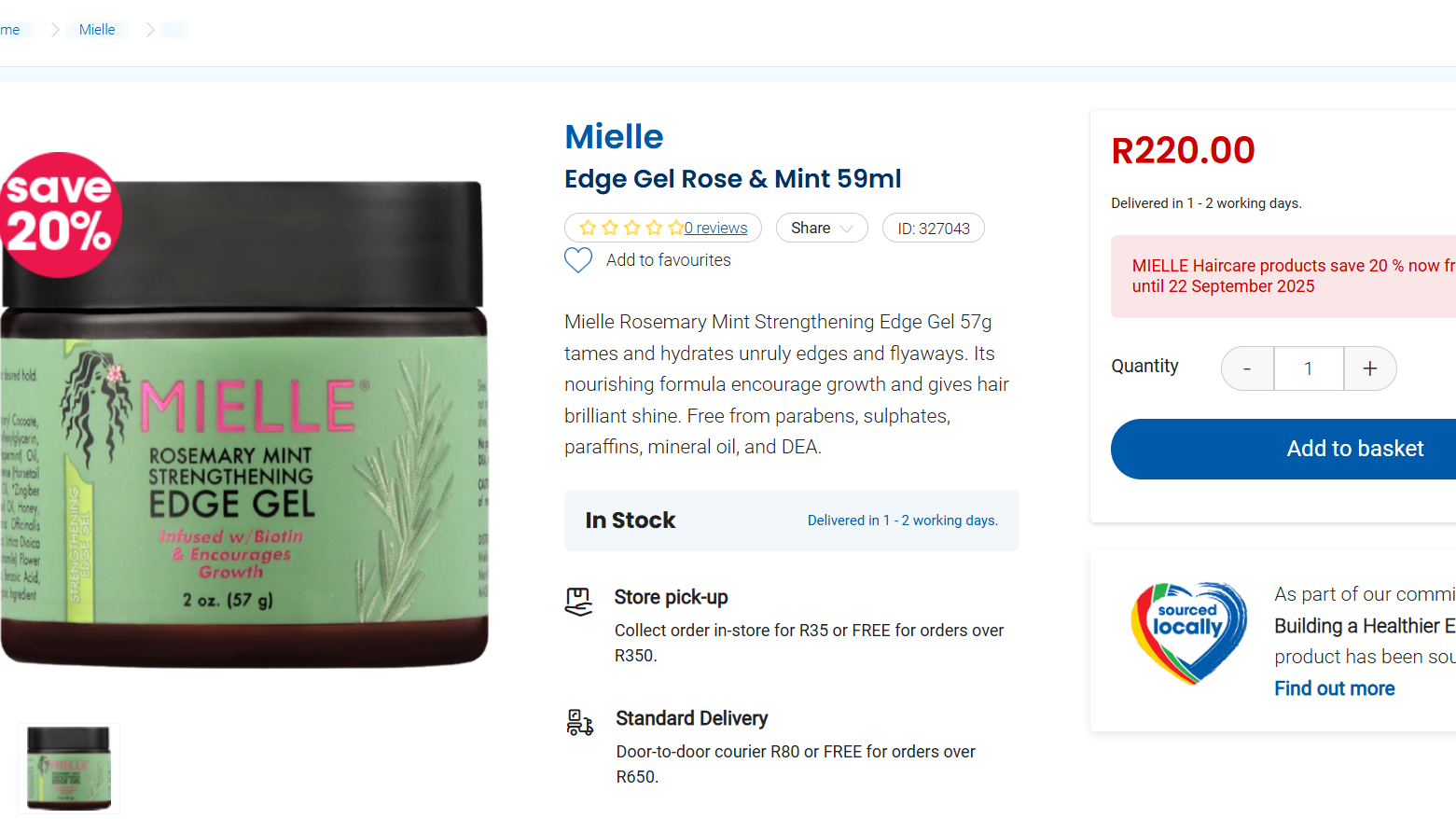Viewport: 1456px width, 819px height.
Task: Decrease quantity with minus button
Action: (x=1247, y=368)
